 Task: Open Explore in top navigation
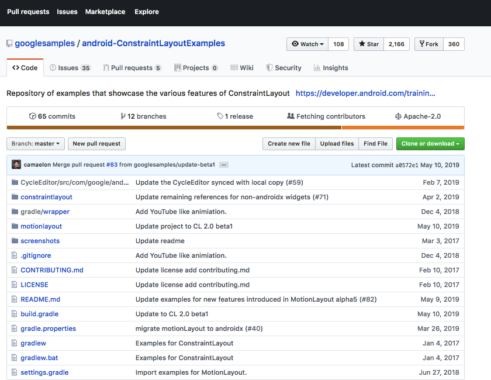[147, 12]
